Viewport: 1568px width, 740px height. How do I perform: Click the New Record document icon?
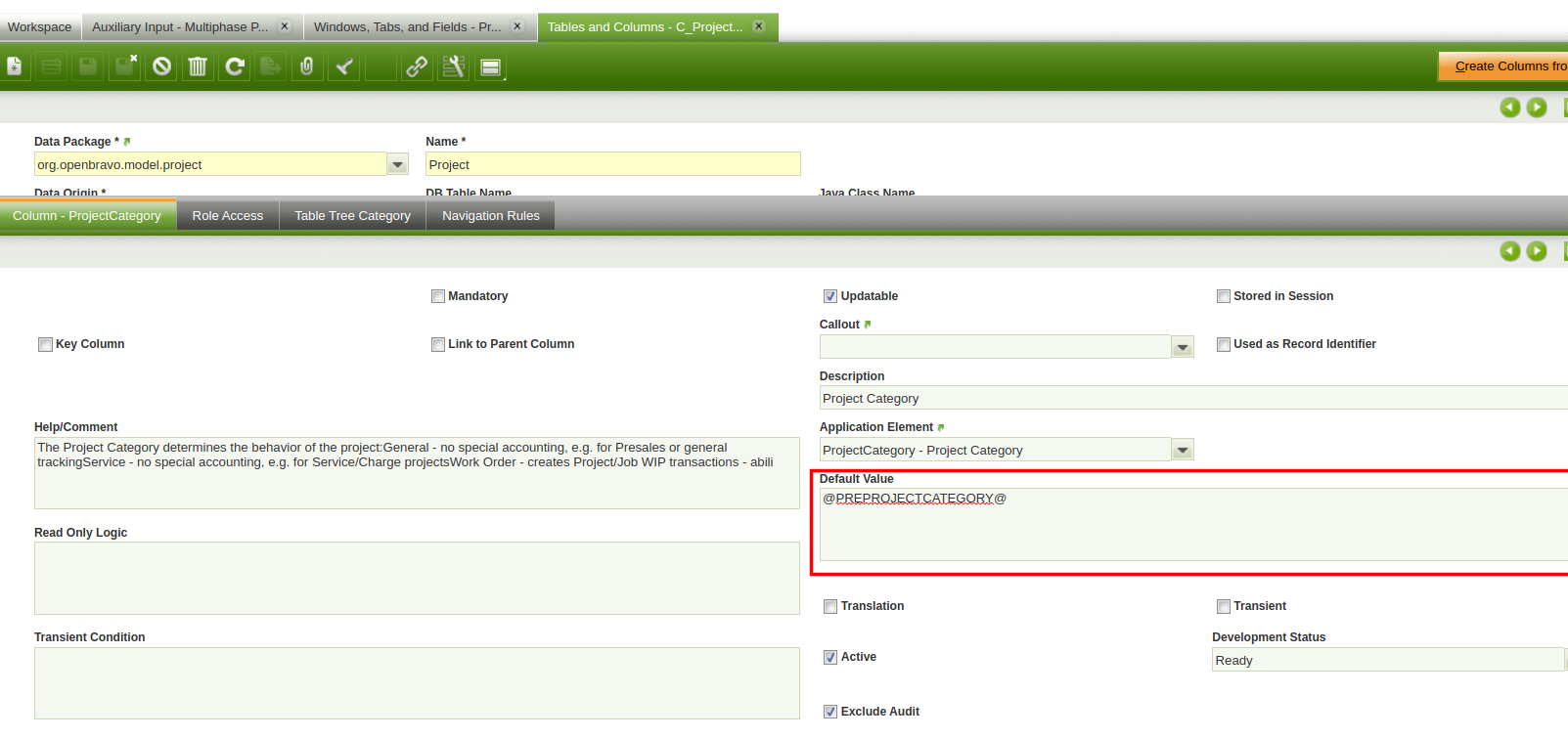tap(15, 66)
